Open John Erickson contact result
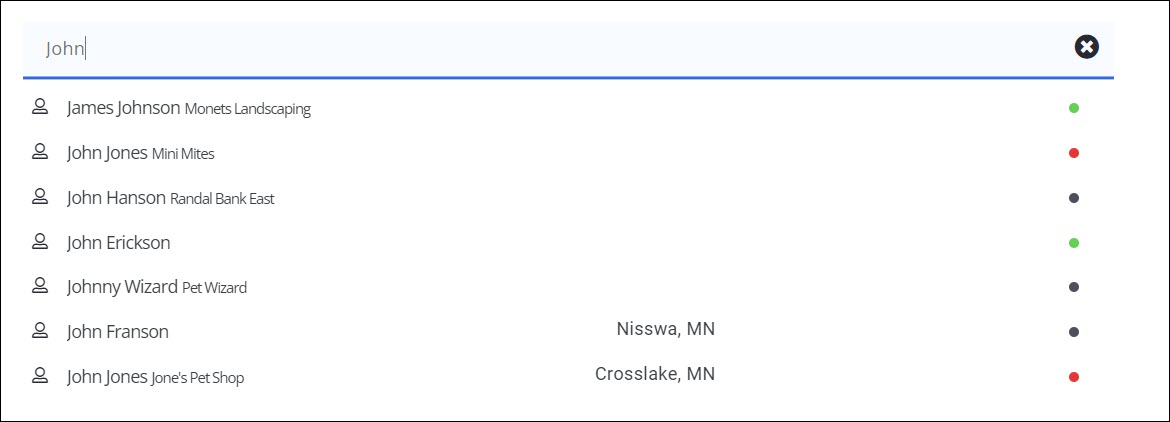 pyautogui.click(x=118, y=243)
